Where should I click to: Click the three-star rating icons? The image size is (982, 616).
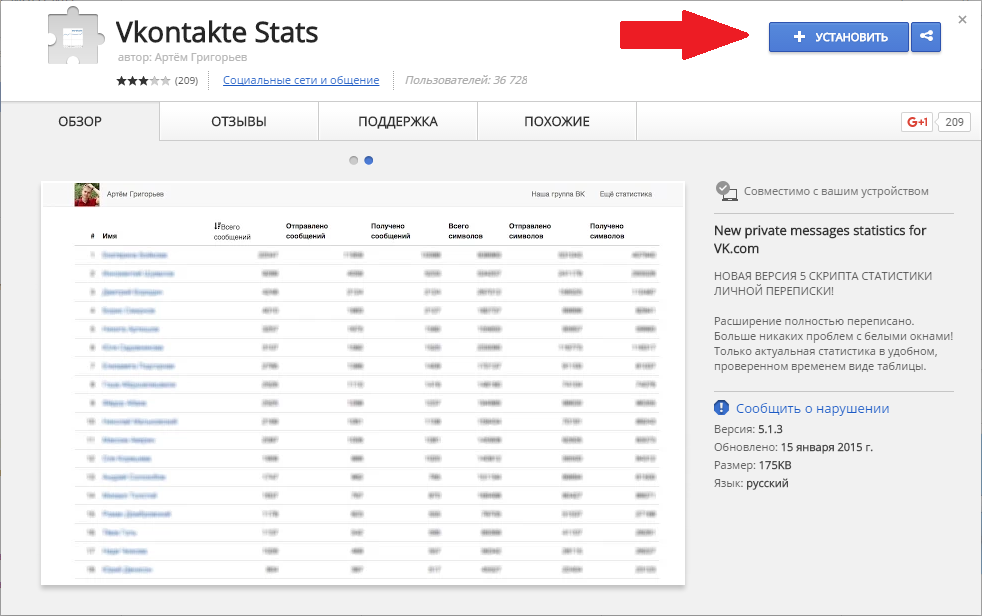[143, 80]
